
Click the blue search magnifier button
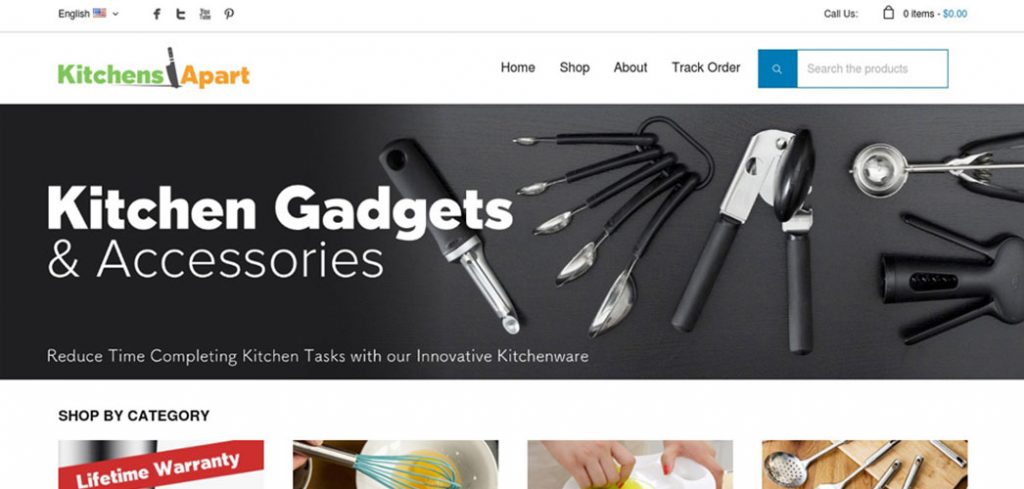[777, 69]
